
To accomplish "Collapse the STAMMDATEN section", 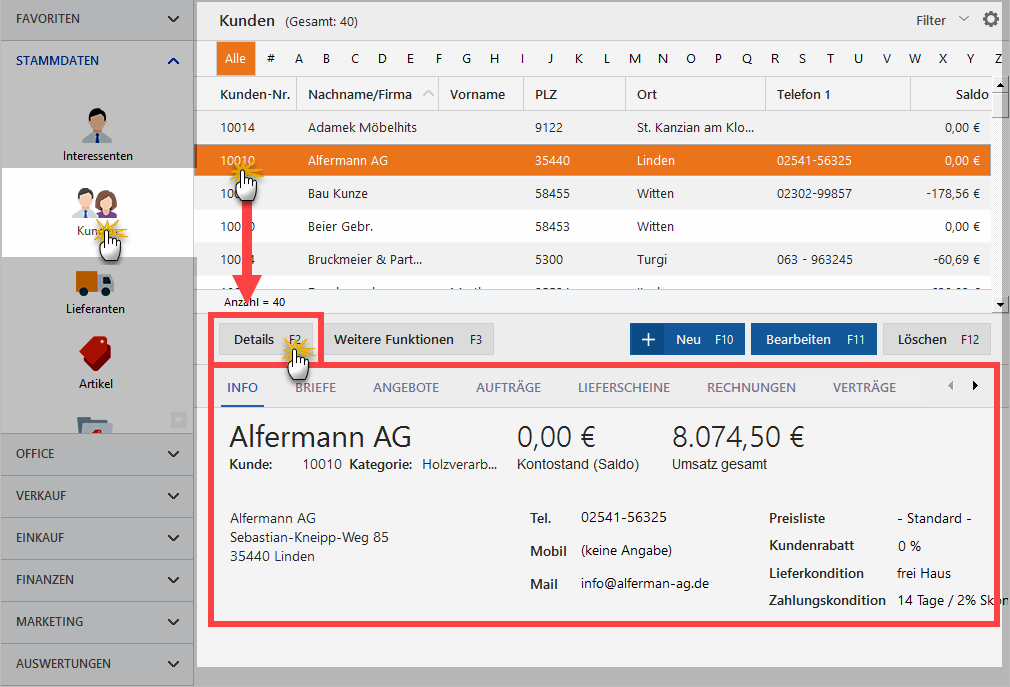I will tap(97, 61).
